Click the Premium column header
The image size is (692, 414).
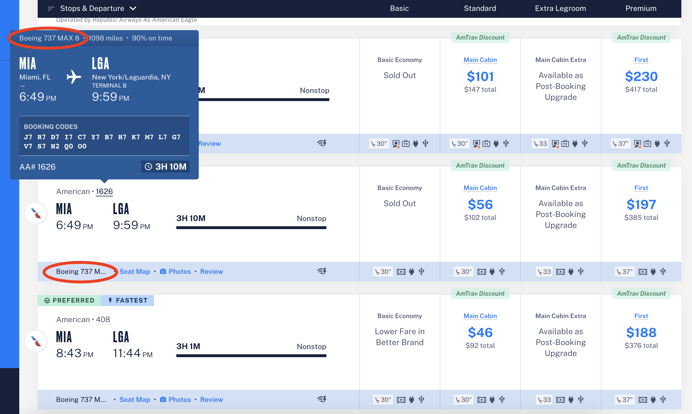(x=641, y=9)
